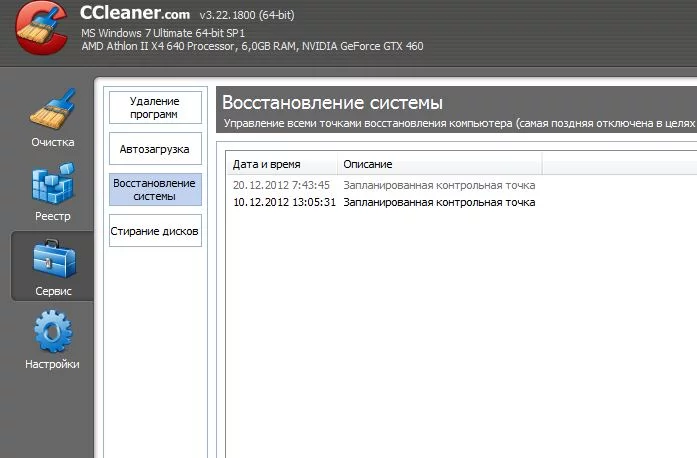Screen dimensions: 697x458
Task: Select restore point dated 10.12.2012 13:05:31
Action: click(284, 202)
